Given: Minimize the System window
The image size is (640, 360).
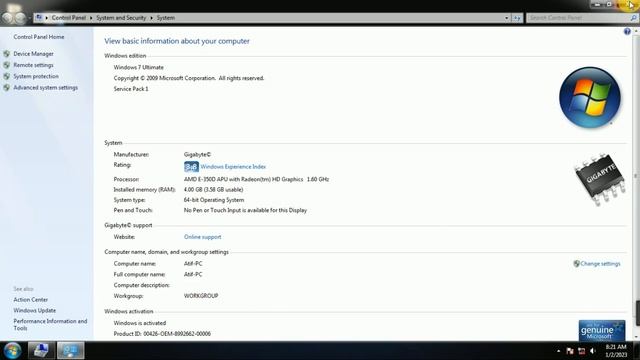Looking at the screenshot, I should click(598, 4).
